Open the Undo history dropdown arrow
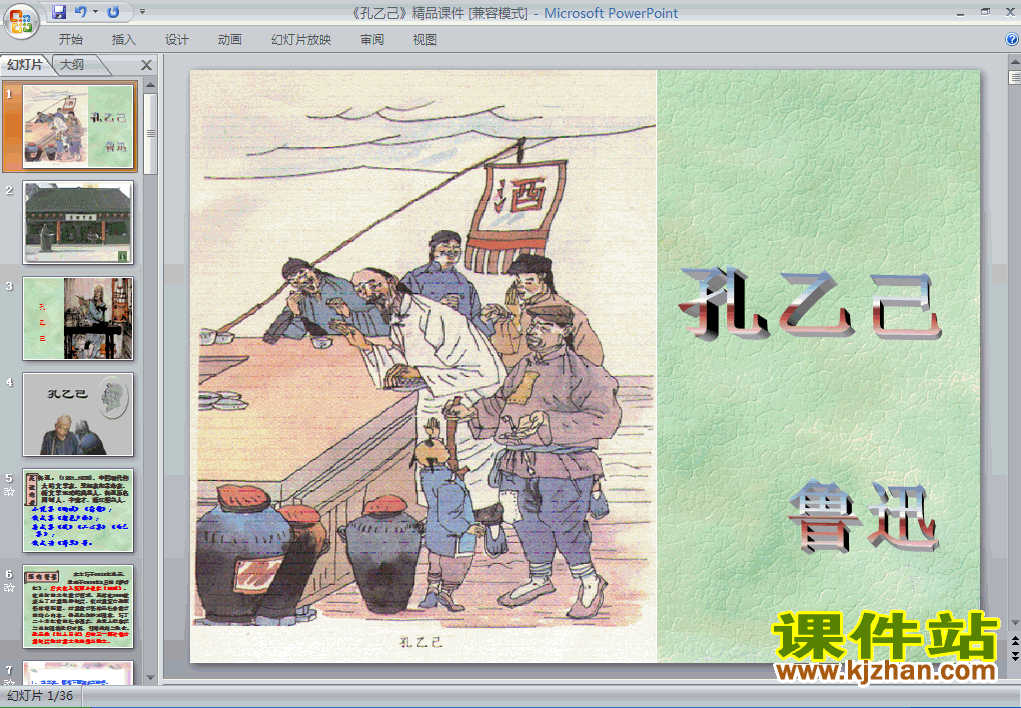The width and height of the screenshot is (1021, 708). (x=95, y=12)
